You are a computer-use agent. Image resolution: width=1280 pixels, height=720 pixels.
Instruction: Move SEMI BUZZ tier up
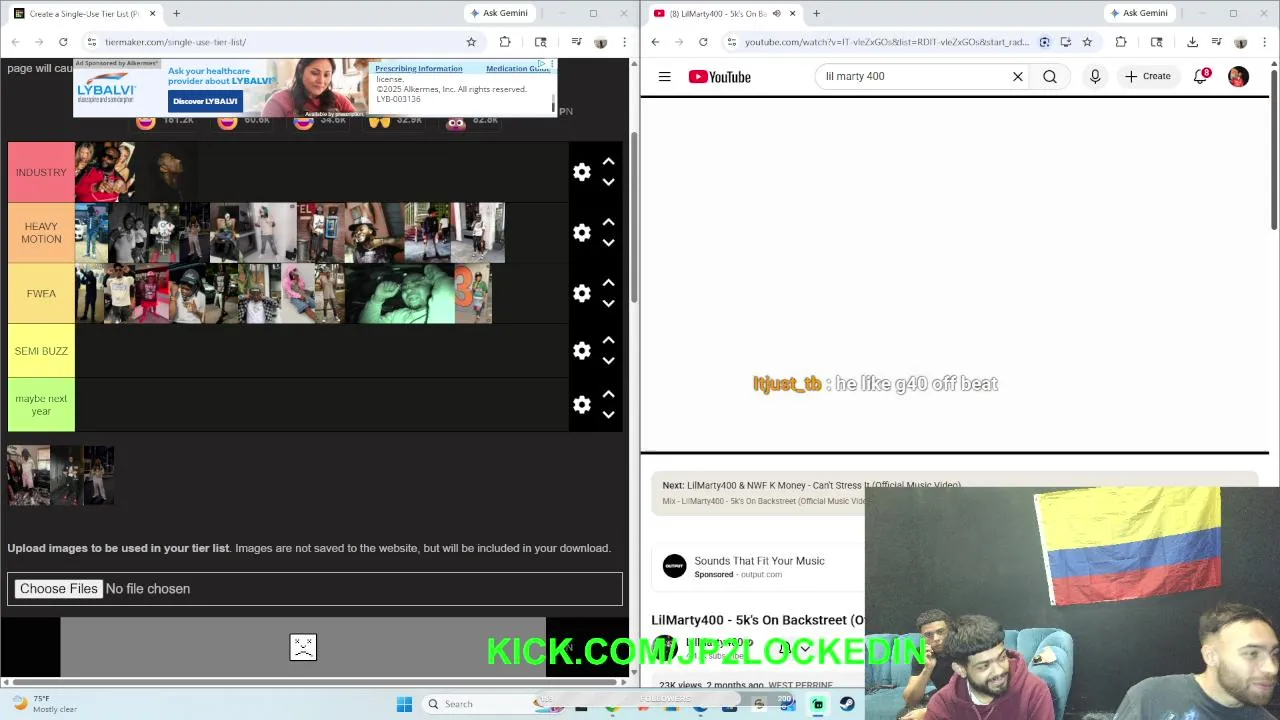tap(608, 340)
